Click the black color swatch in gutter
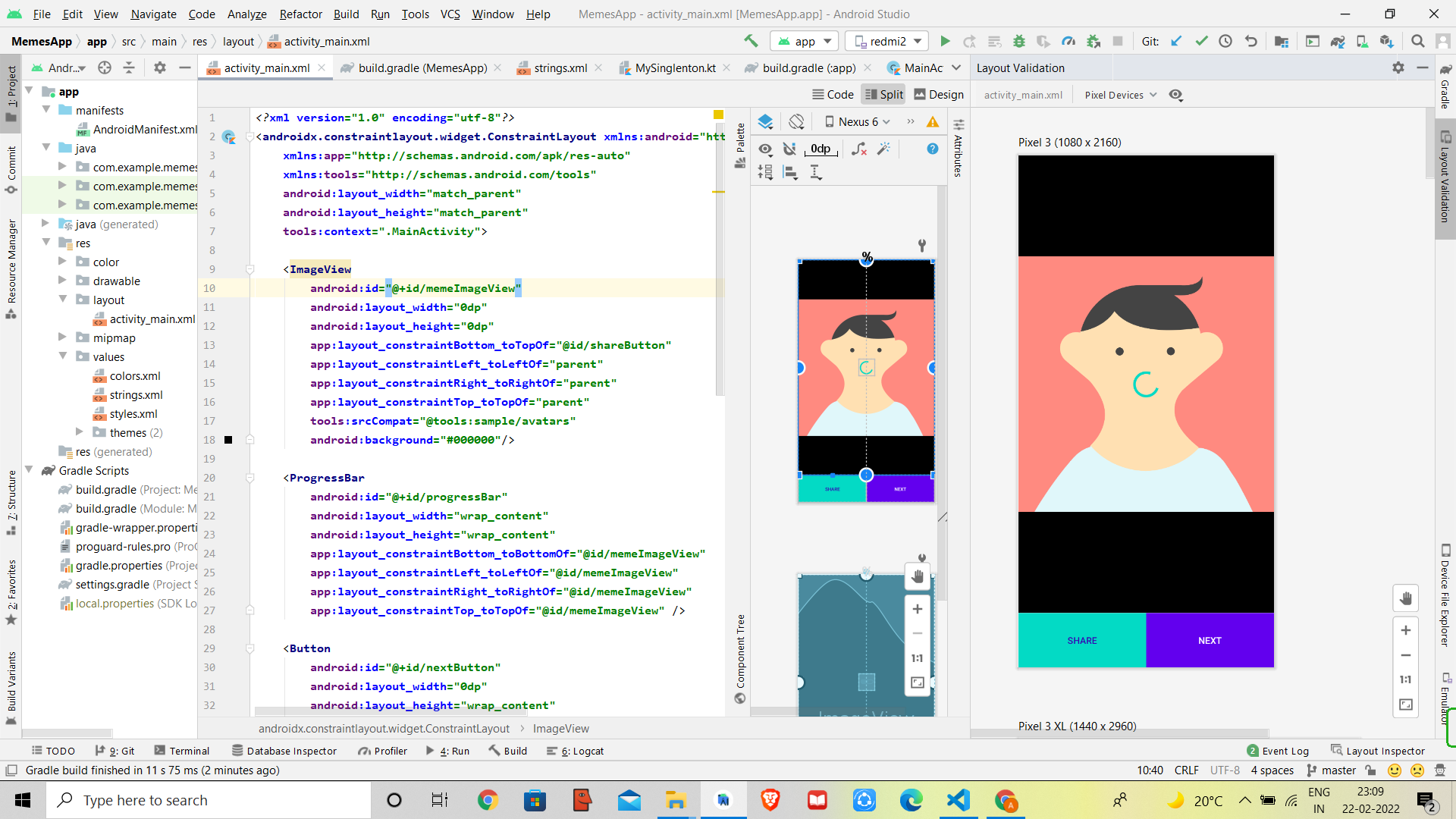Viewport: 1456px width, 819px height. [228, 440]
